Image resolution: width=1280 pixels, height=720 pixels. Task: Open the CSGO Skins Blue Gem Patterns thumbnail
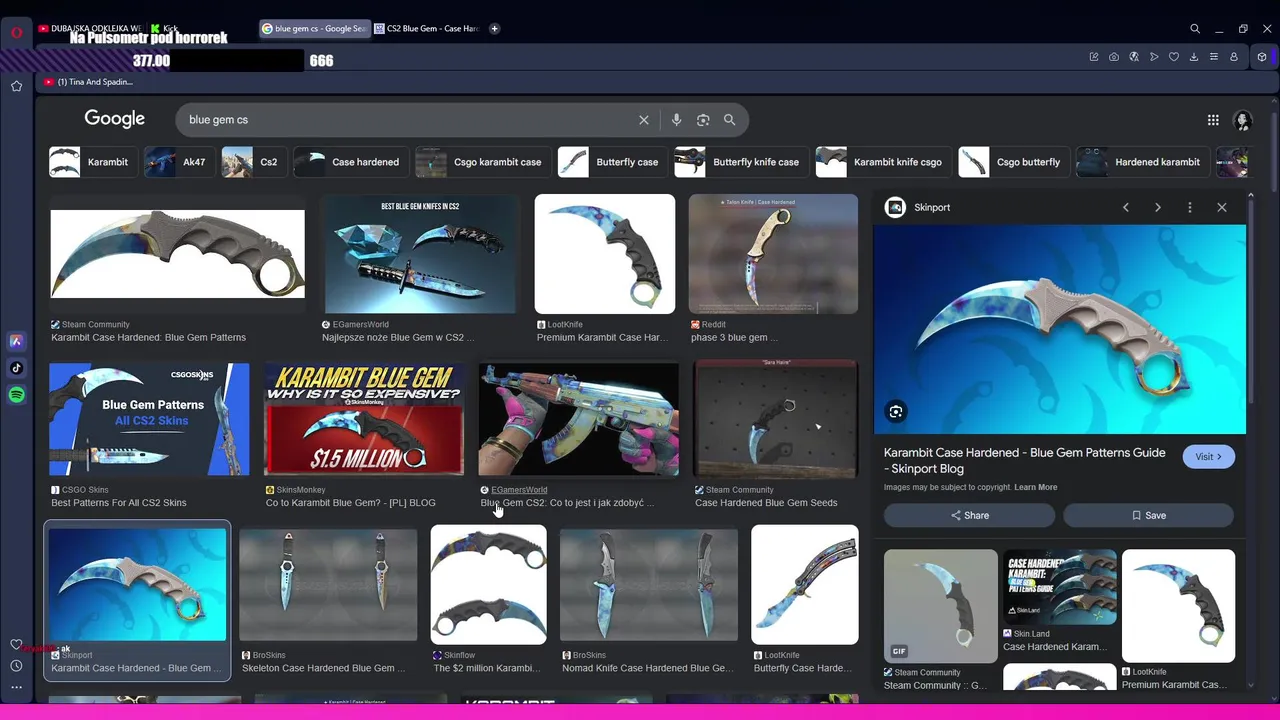[149, 419]
